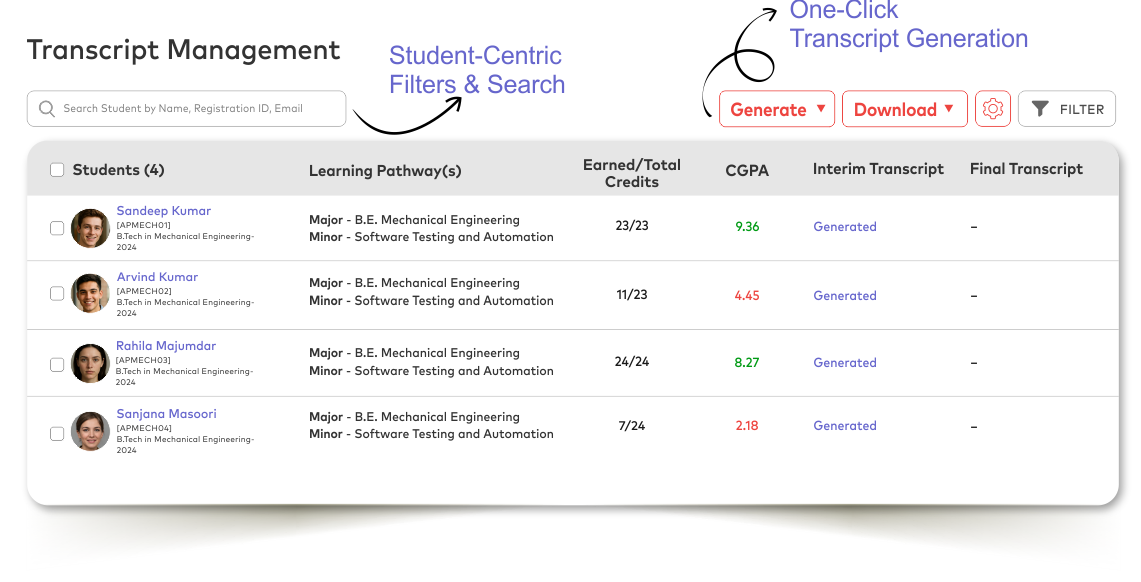Screen dimensions: 1141x582
Task: Click Rahila Majumdar's avatar image
Action: (90, 363)
